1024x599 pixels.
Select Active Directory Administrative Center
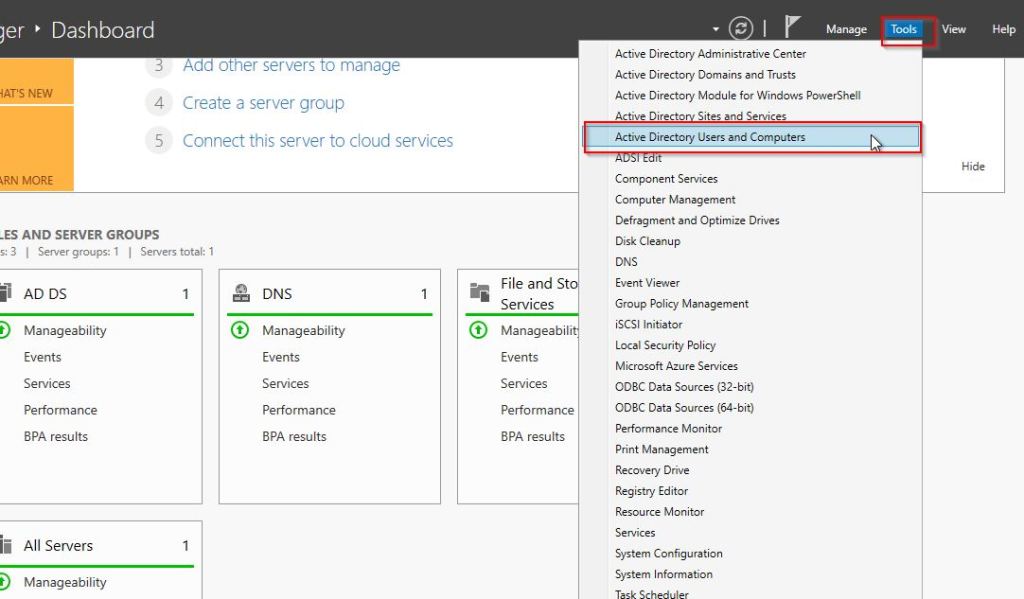coord(710,54)
